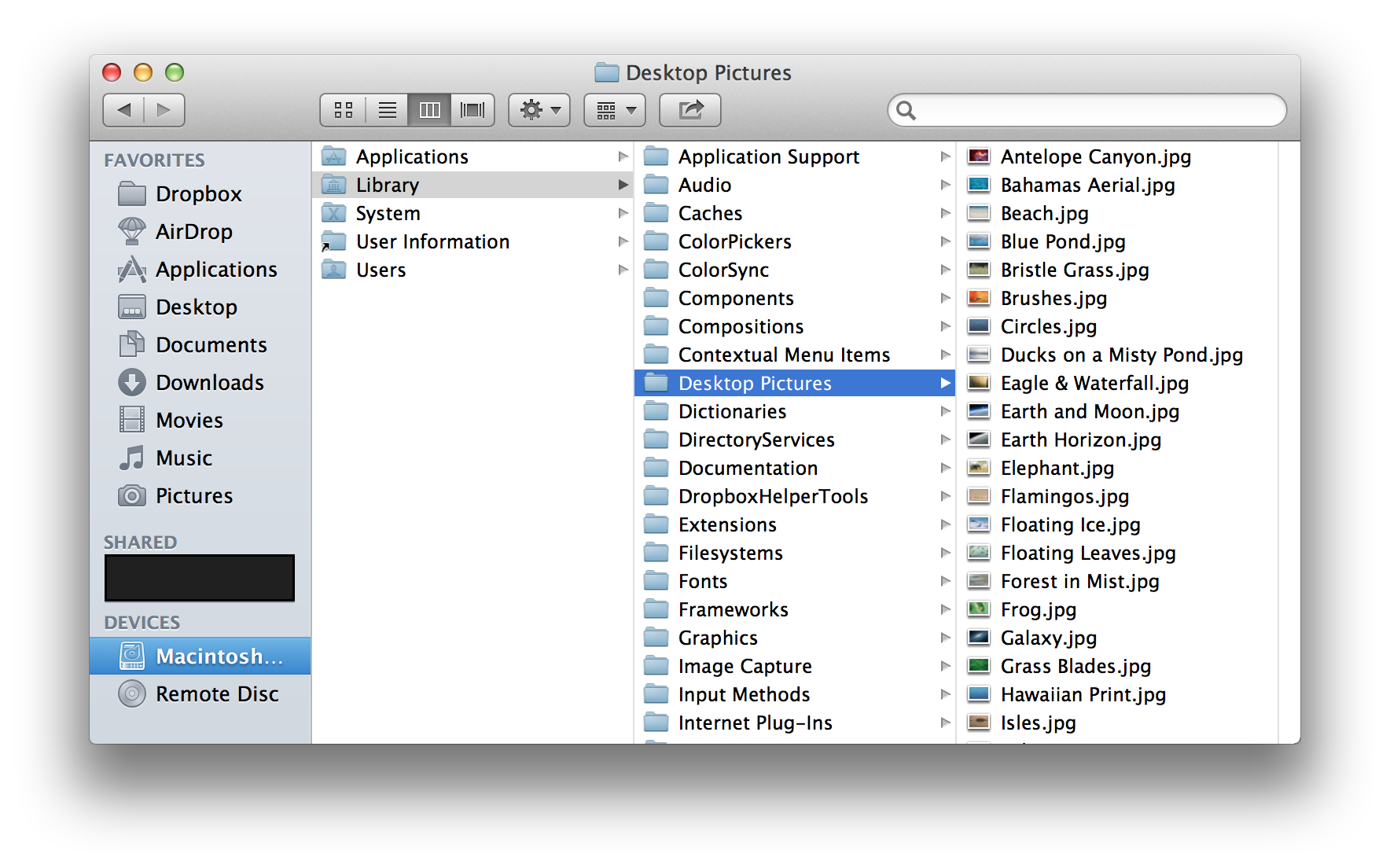Select Isles.jpg file
This screenshot has height=868, width=1390.
(1117, 723)
